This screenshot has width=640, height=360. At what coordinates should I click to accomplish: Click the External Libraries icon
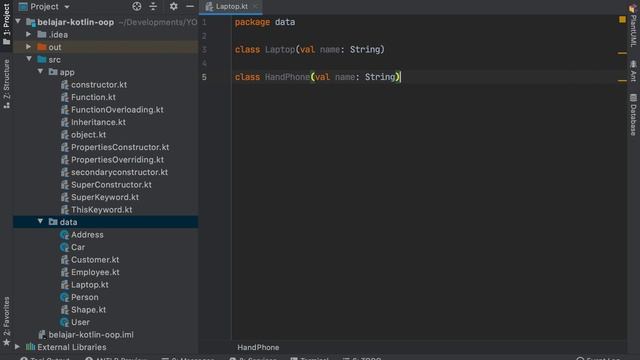[x=31, y=347]
